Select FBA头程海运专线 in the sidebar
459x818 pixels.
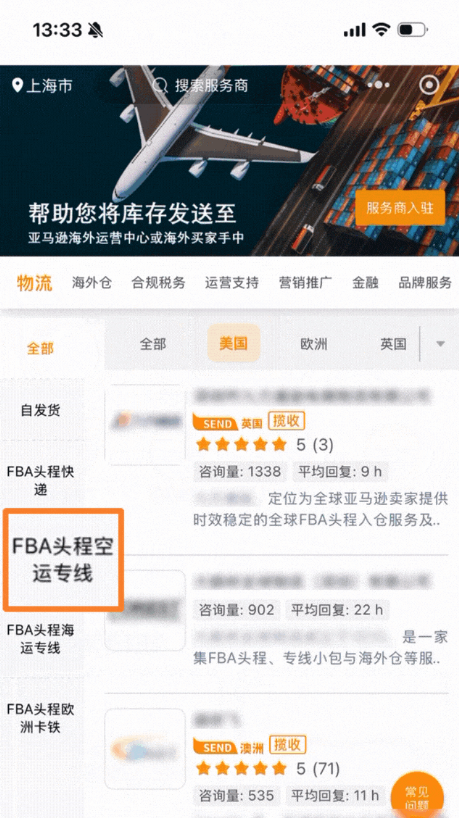[x=41, y=639]
